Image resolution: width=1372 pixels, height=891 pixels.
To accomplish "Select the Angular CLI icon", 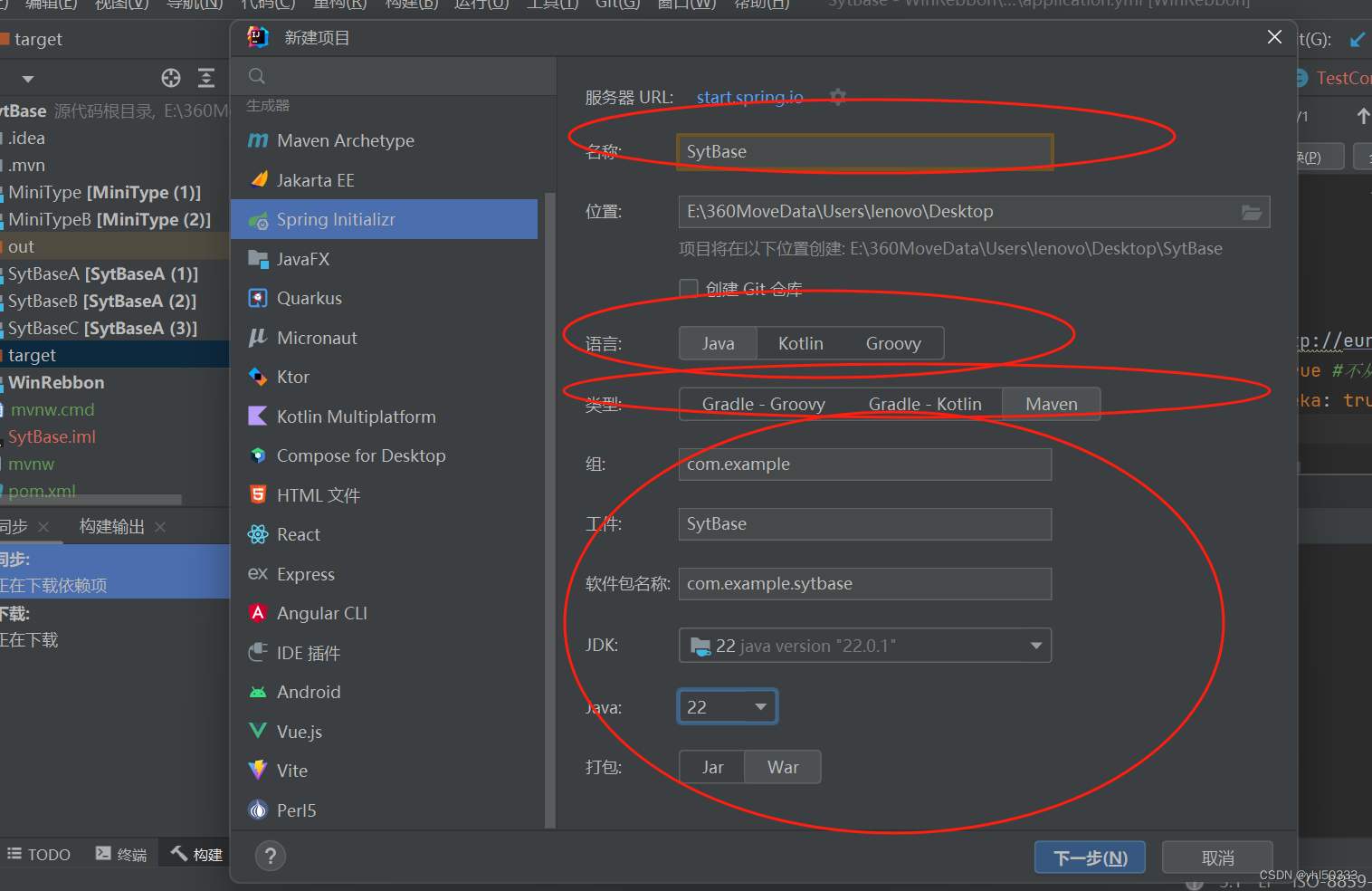I will click(x=258, y=613).
